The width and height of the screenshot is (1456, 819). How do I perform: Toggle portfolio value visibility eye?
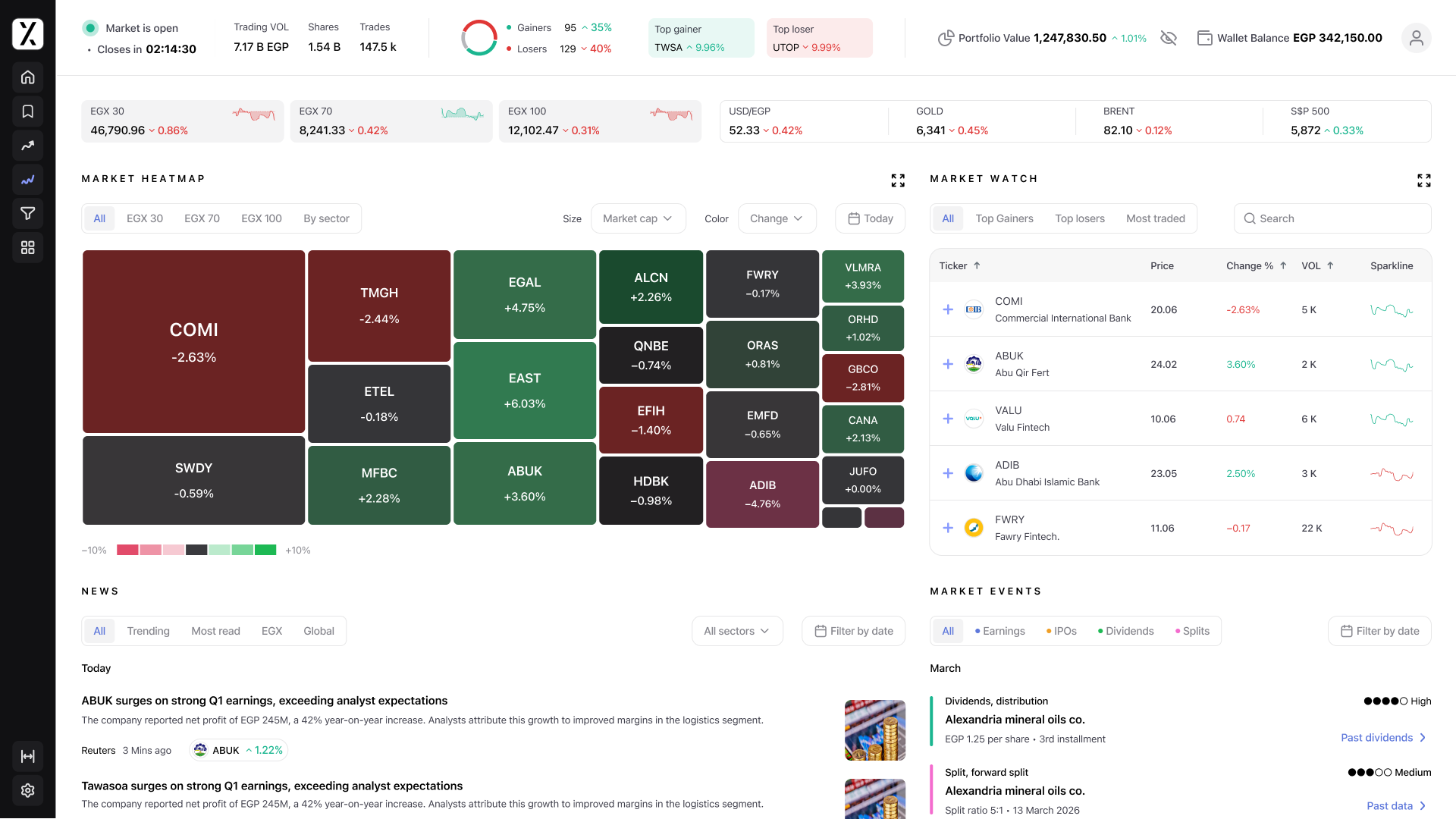[x=1169, y=38]
